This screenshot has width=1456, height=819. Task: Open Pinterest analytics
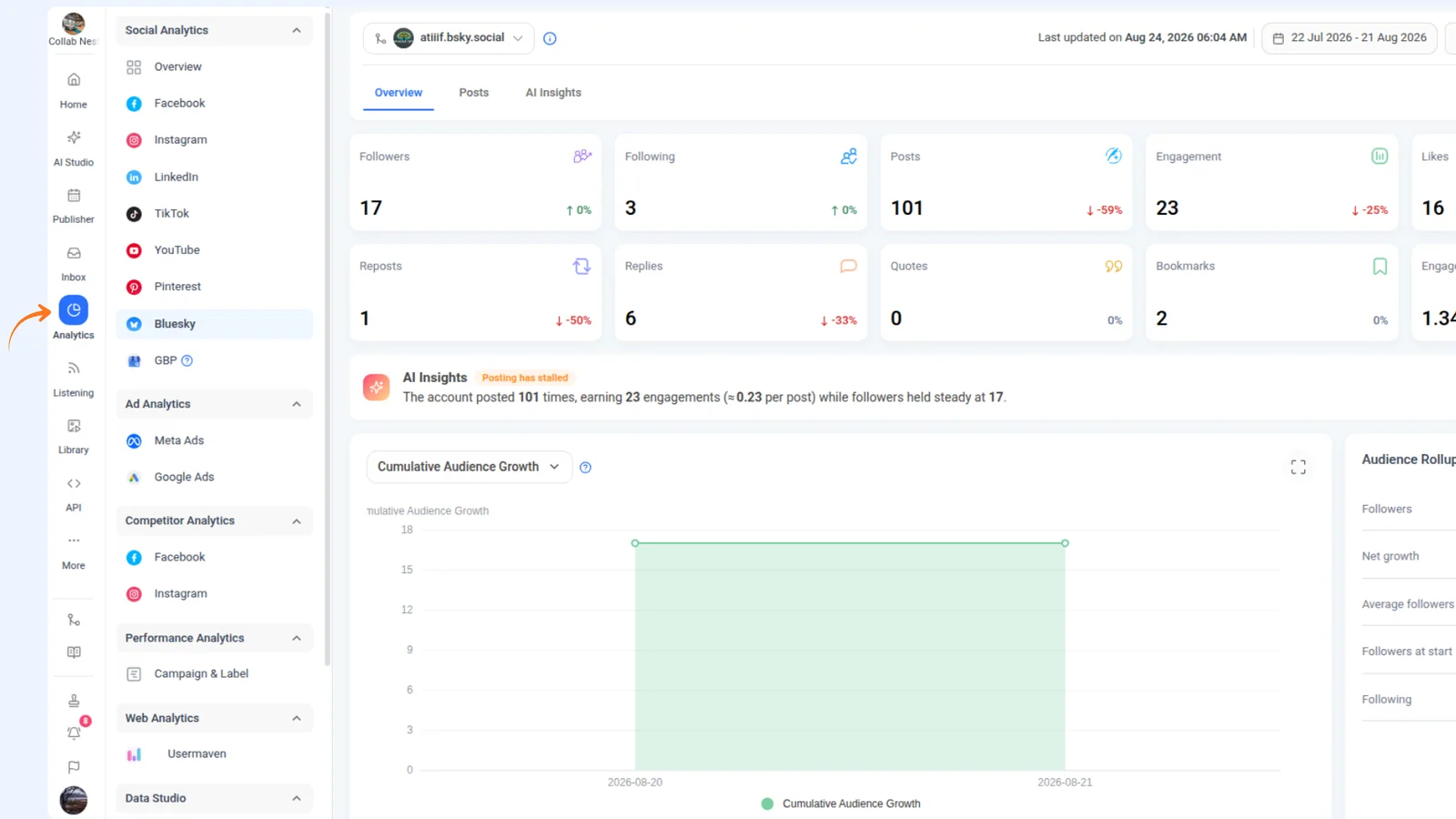pyautogui.click(x=215, y=287)
